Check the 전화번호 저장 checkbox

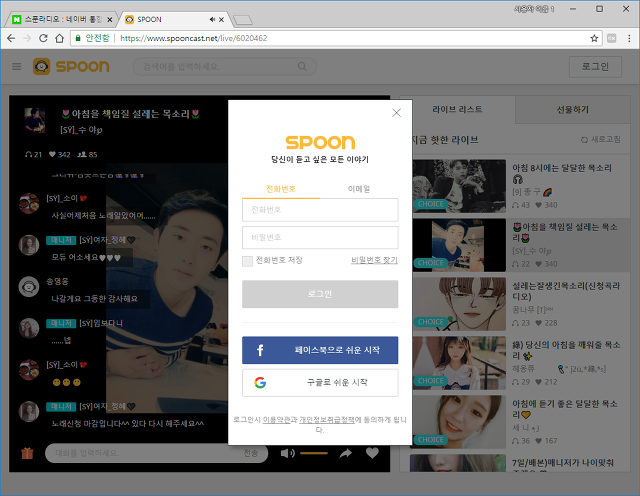(x=247, y=261)
